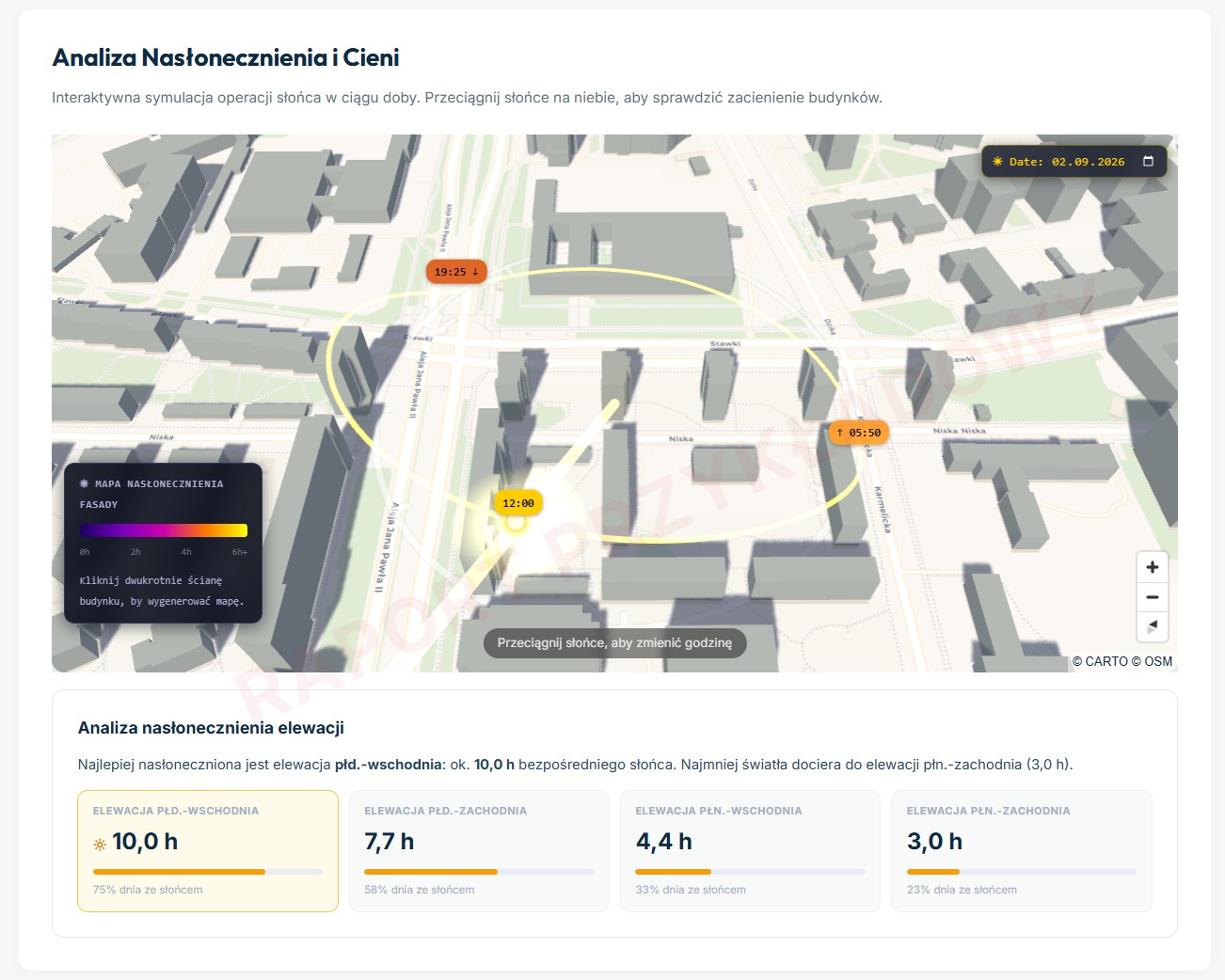Reset map bearing with compass button
Image resolution: width=1225 pixels, height=980 pixels.
[x=1153, y=626]
